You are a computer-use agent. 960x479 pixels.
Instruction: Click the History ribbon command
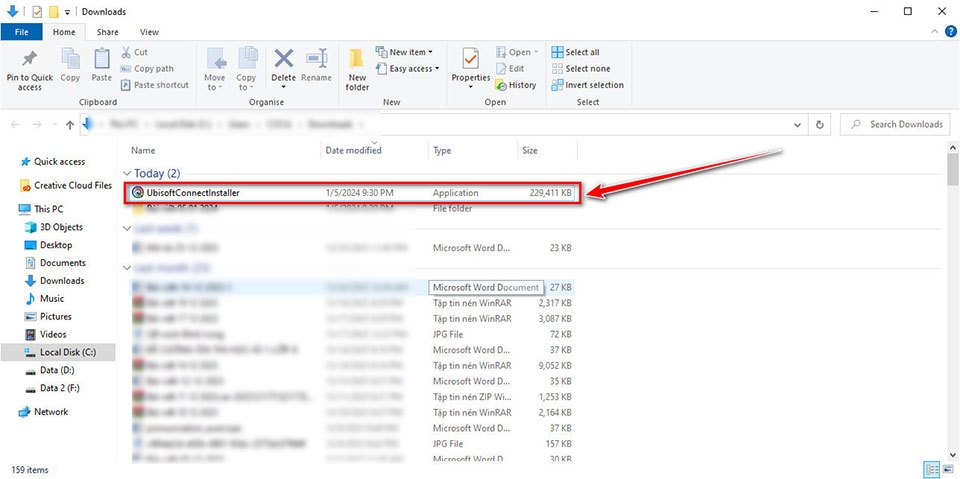pyautogui.click(x=516, y=85)
